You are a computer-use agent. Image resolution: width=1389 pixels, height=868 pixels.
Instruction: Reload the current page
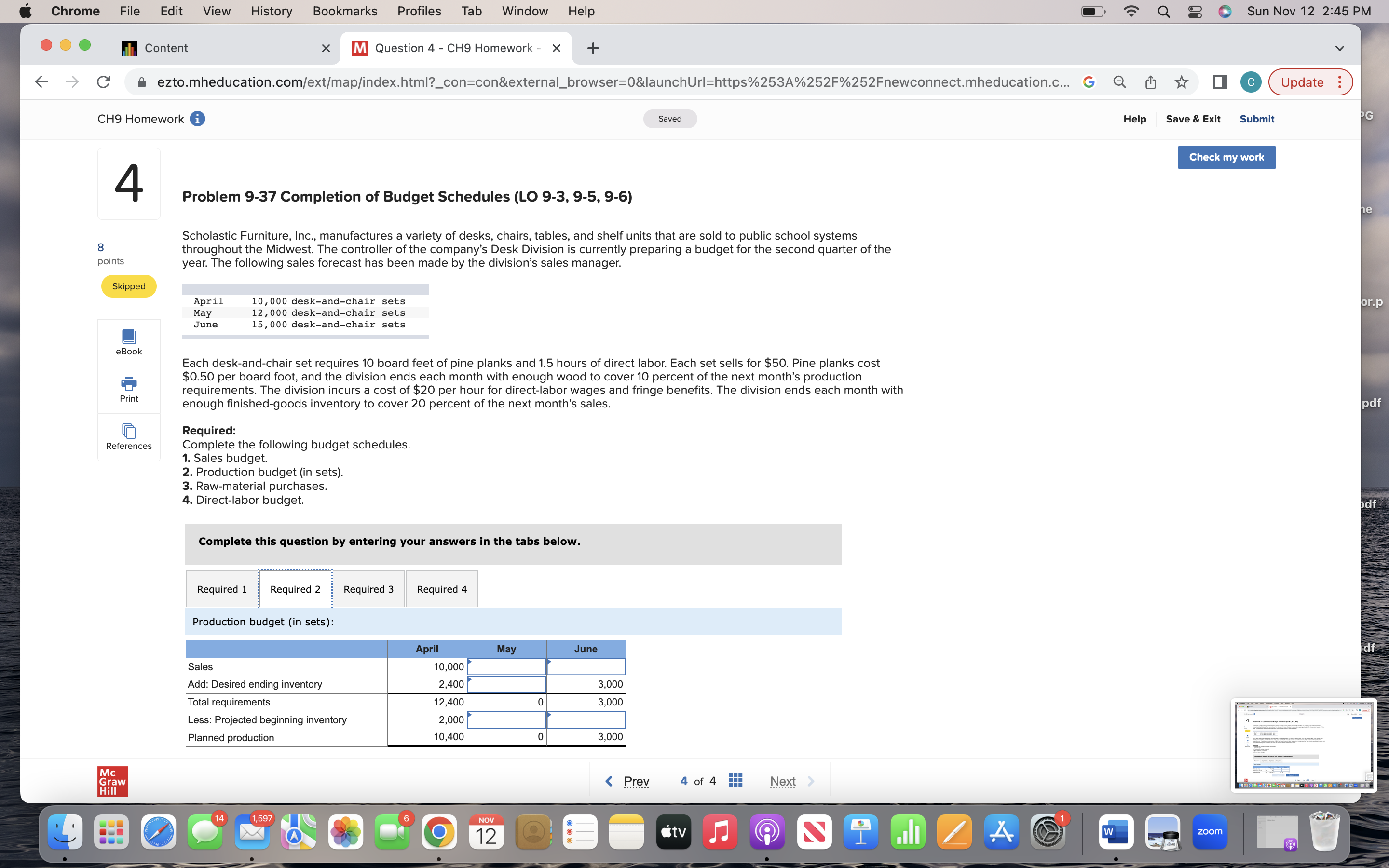[x=103, y=81]
